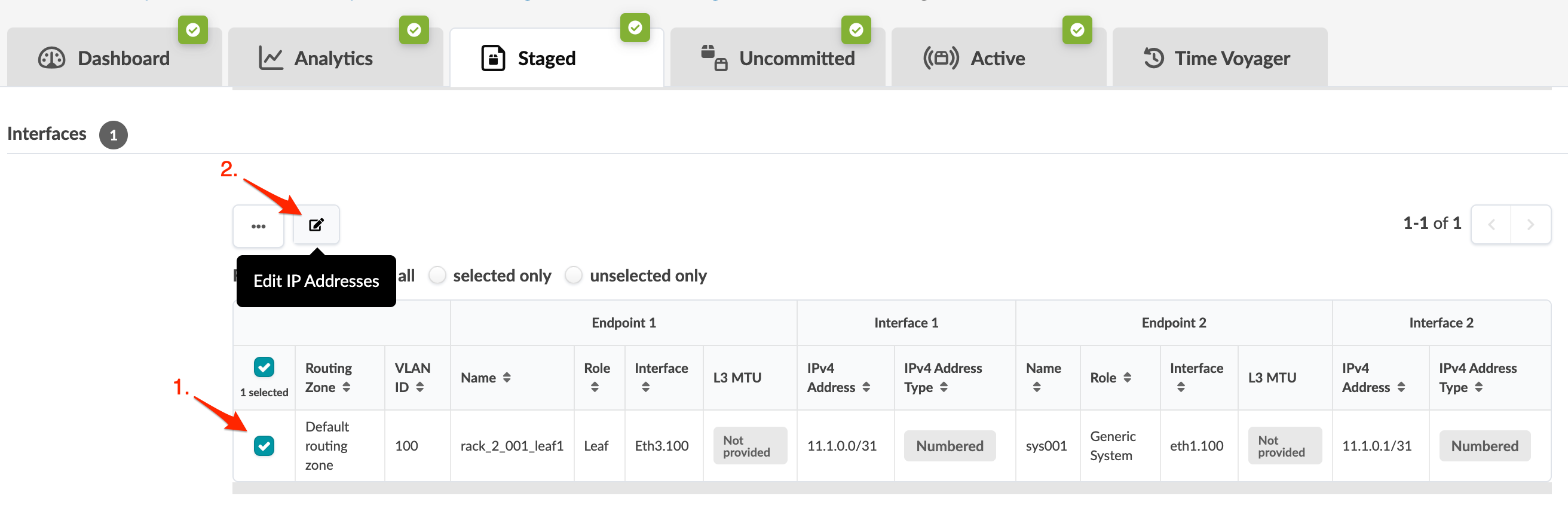Click the Active tab signal icon
This screenshot has height=508, width=1568.
pyautogui.click(x=941, y=59)
